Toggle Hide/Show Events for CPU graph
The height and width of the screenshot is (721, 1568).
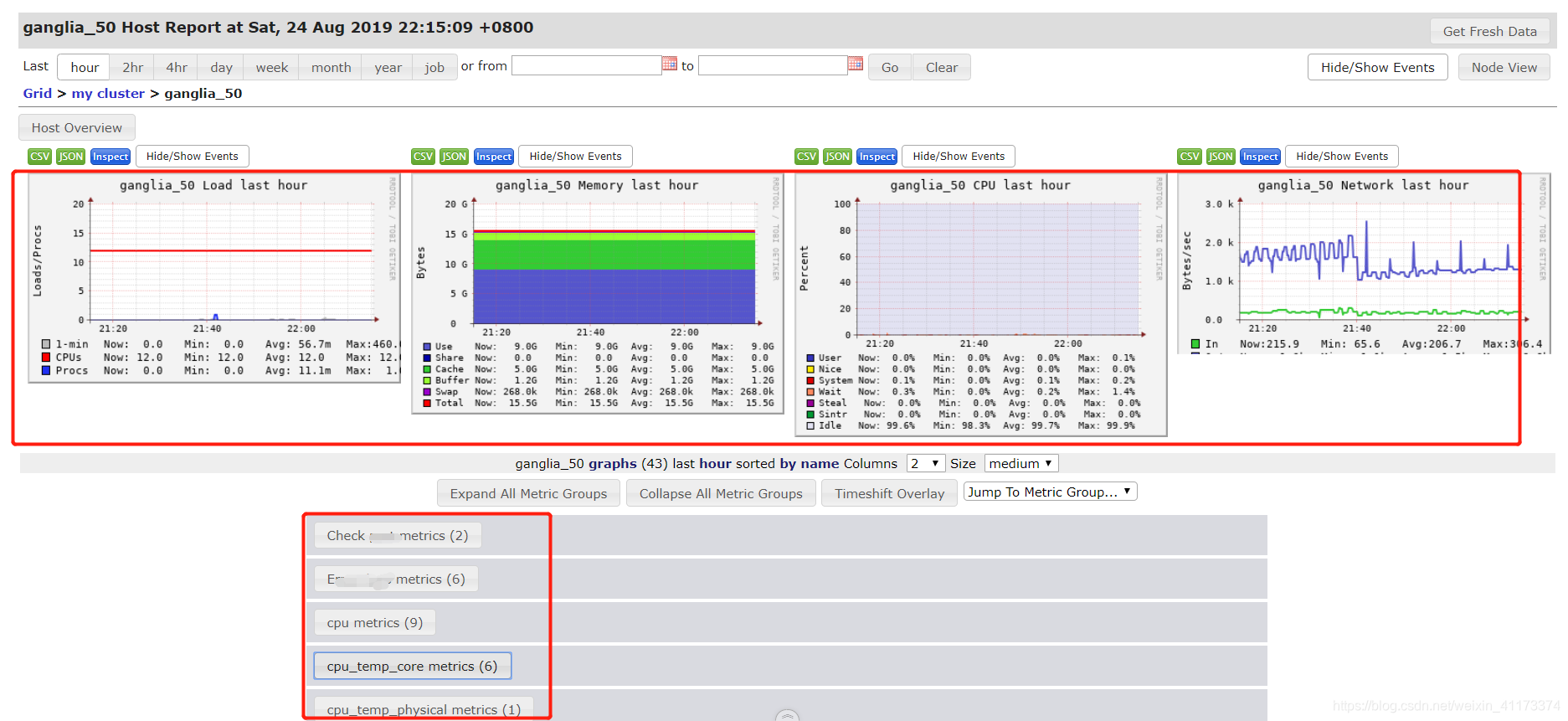point(959,156)
